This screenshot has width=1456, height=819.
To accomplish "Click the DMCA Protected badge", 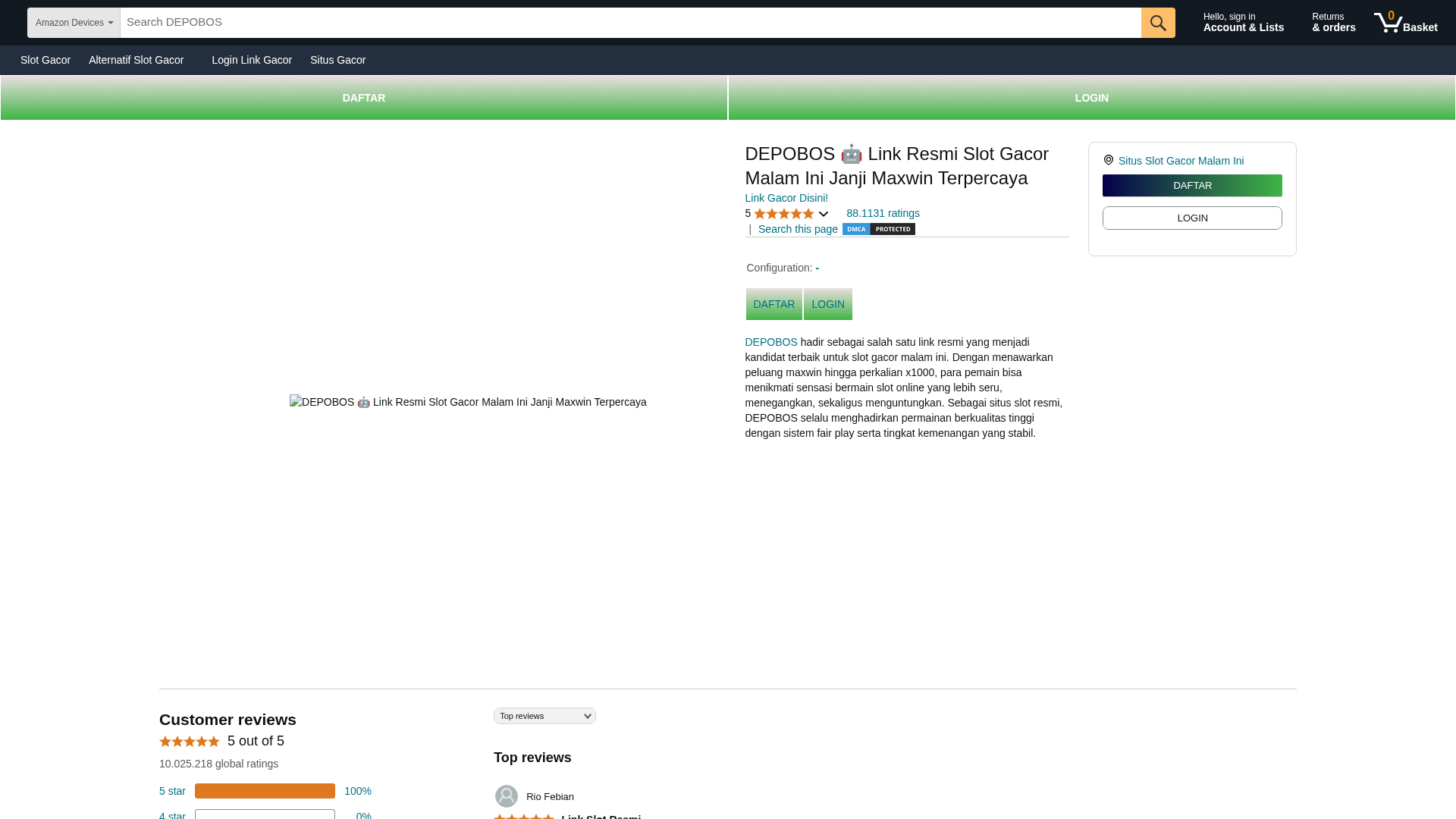I will (x=878, y=229).
